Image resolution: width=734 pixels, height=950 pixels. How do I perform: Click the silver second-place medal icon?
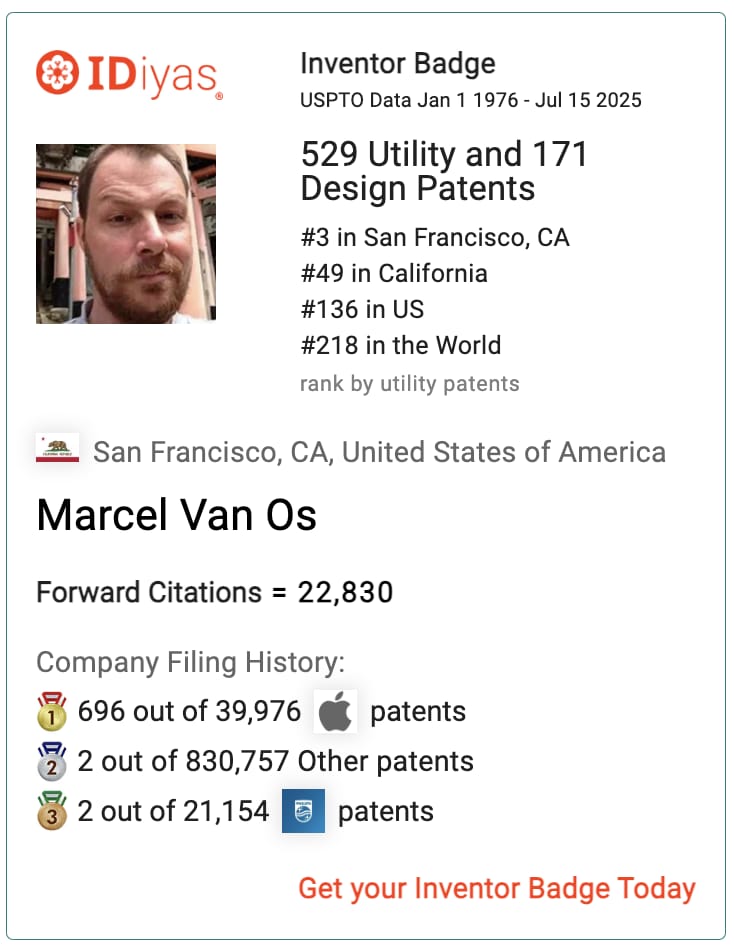[x=52, y=762]
